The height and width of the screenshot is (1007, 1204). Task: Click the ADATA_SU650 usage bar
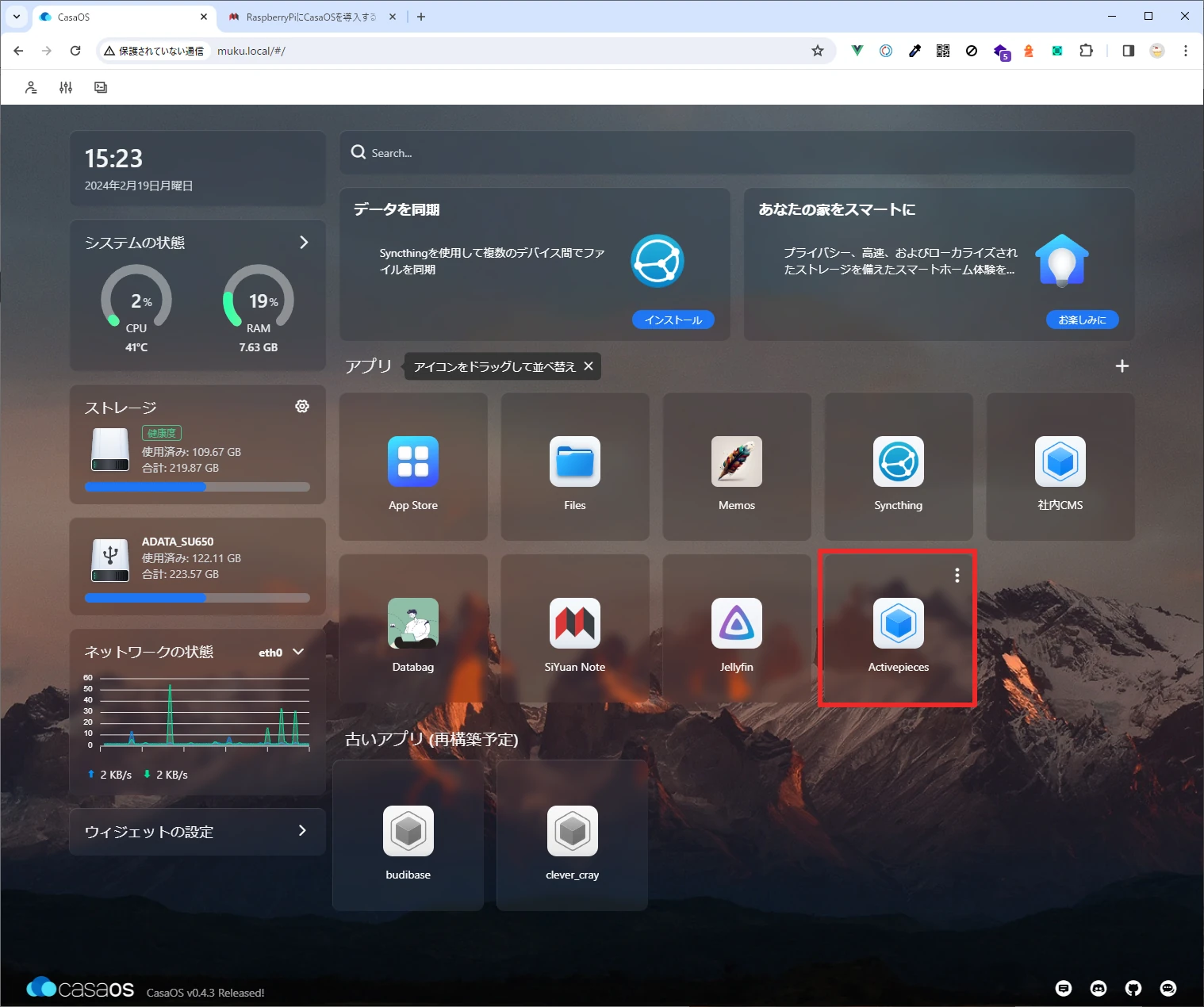tap(197, 598)
